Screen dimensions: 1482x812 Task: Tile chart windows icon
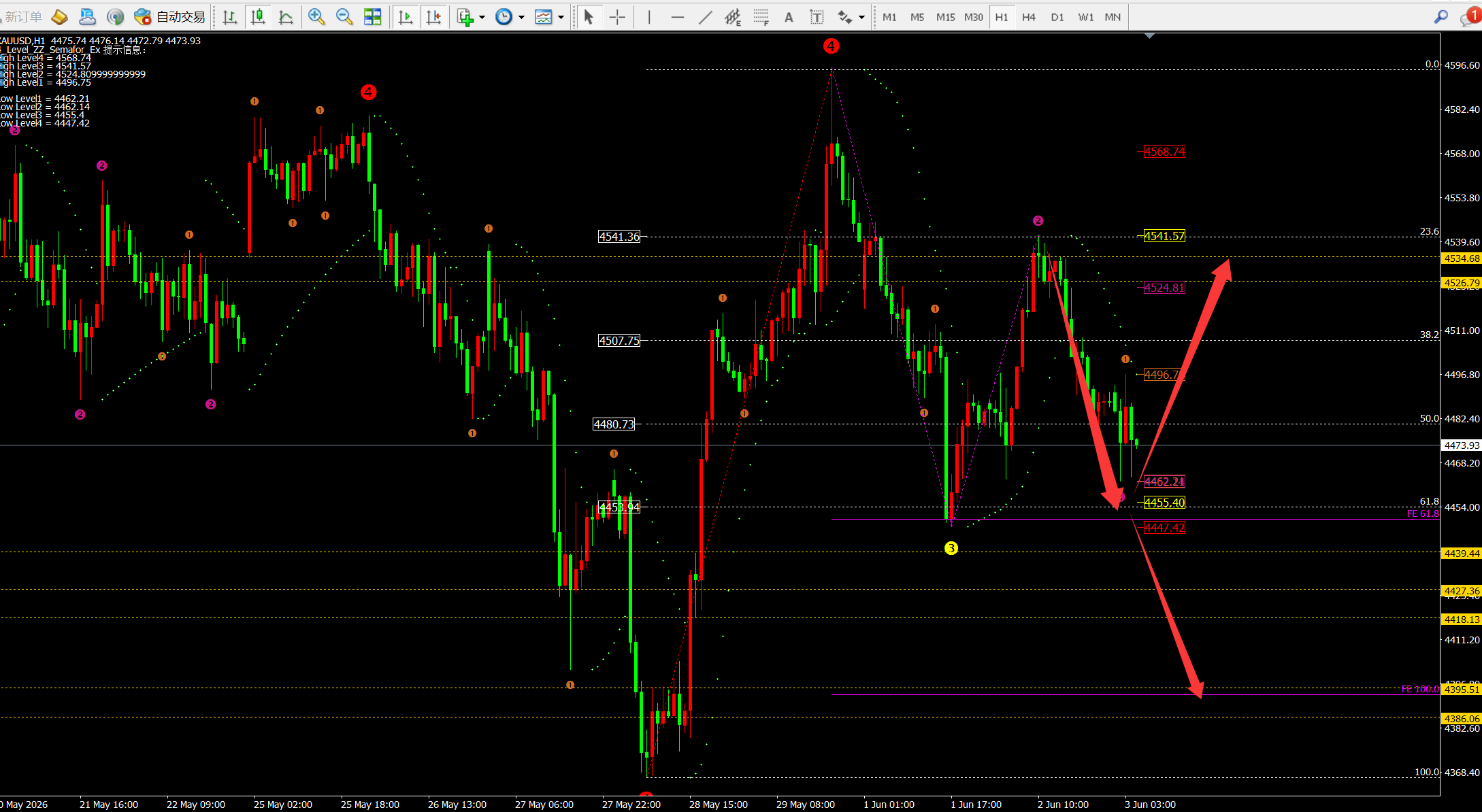click(x=372, y=17)
